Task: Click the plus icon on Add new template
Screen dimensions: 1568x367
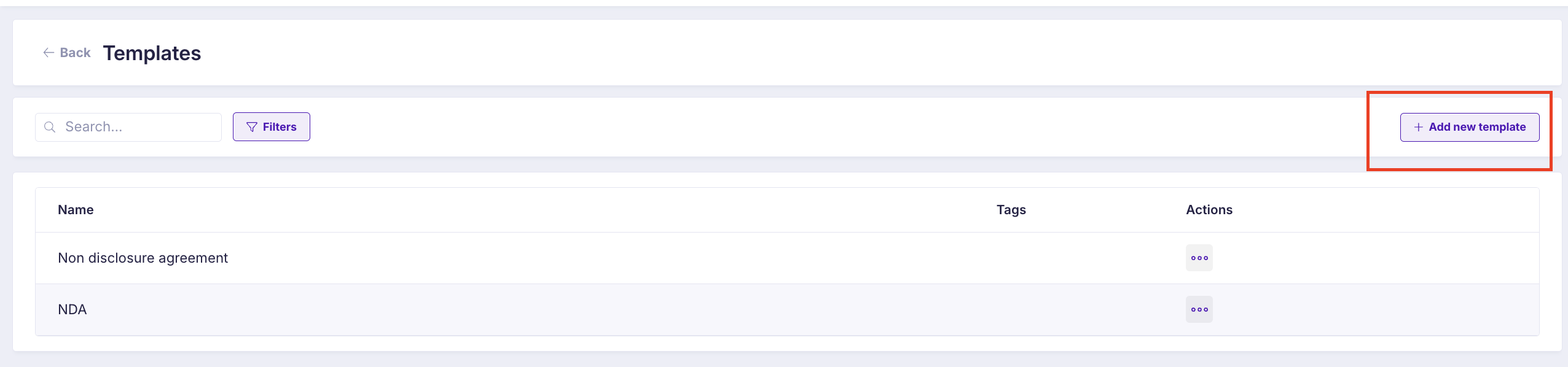Action: [1419, 127]
